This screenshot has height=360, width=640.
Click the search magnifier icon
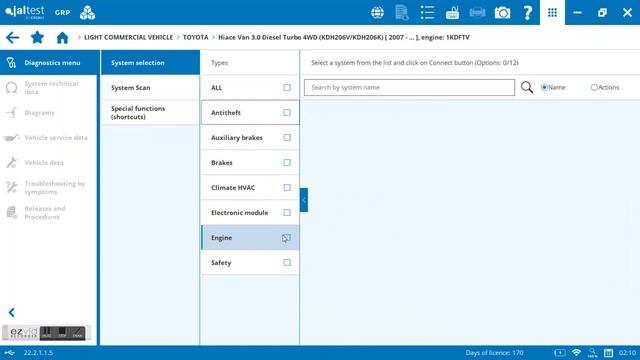(x=527, y=87)
